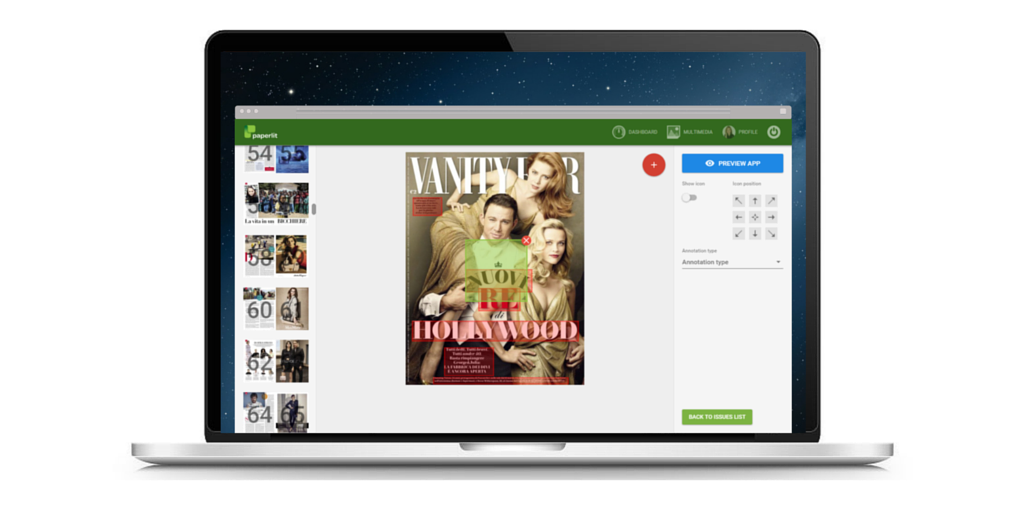
Task: Select the HOLLYWOOD headline annotation
Action: (x=496, y=330)
